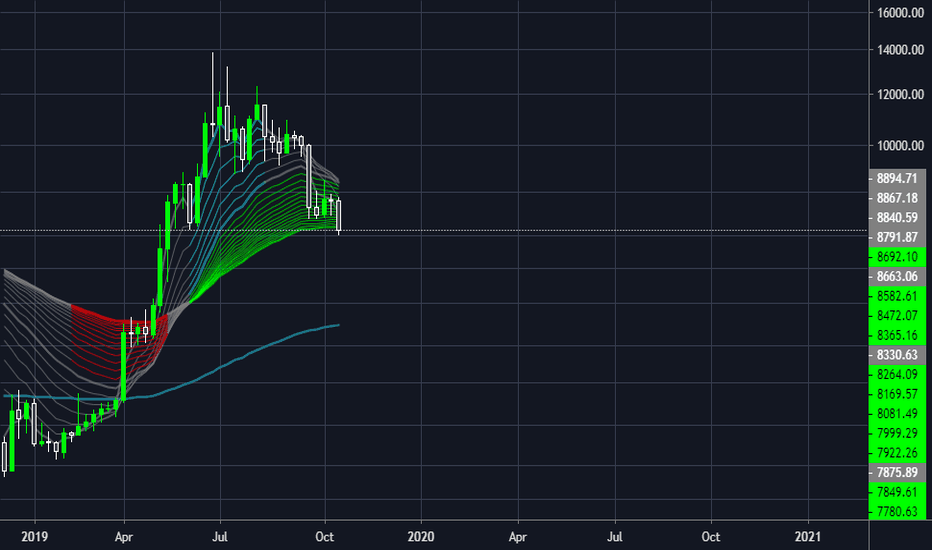Click the 2021 time axis label
The width and height of the screenshot is (932, 550).
click(x=808, y=537)
